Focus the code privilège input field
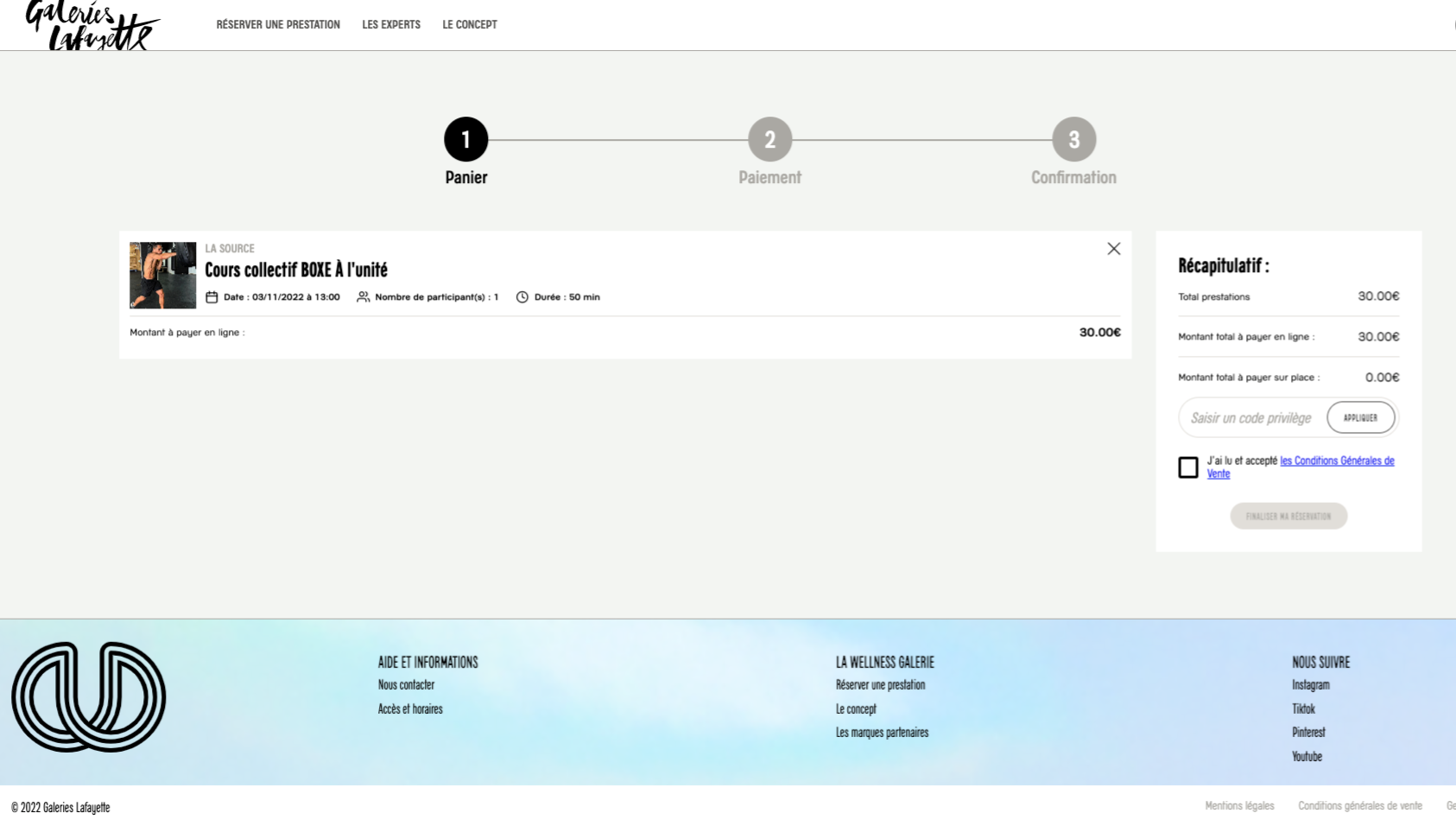The height and width of the screenshot is (826, 1456). (x=1250, y=418)
